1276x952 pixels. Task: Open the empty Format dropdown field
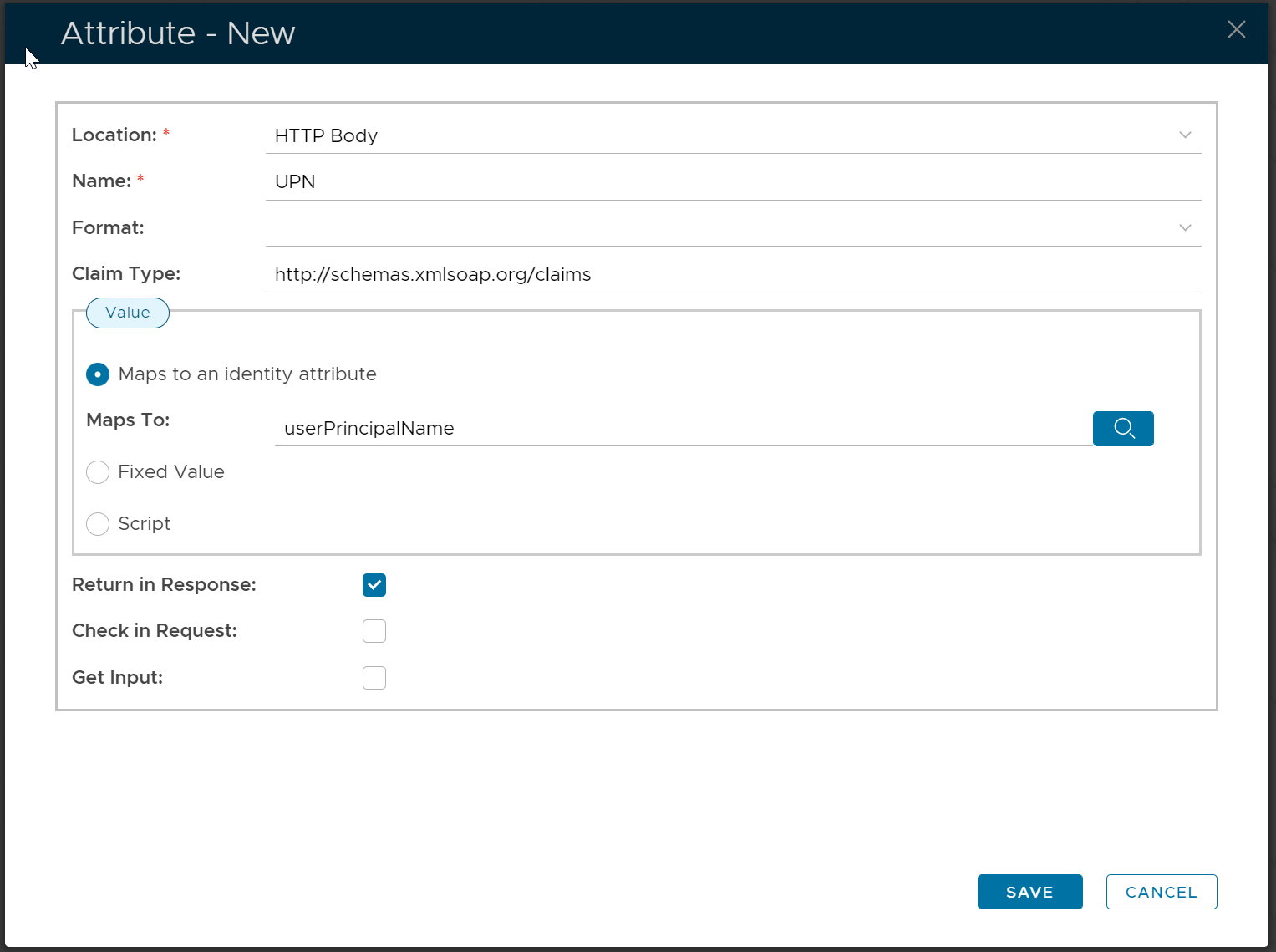[x=719, y=228]
